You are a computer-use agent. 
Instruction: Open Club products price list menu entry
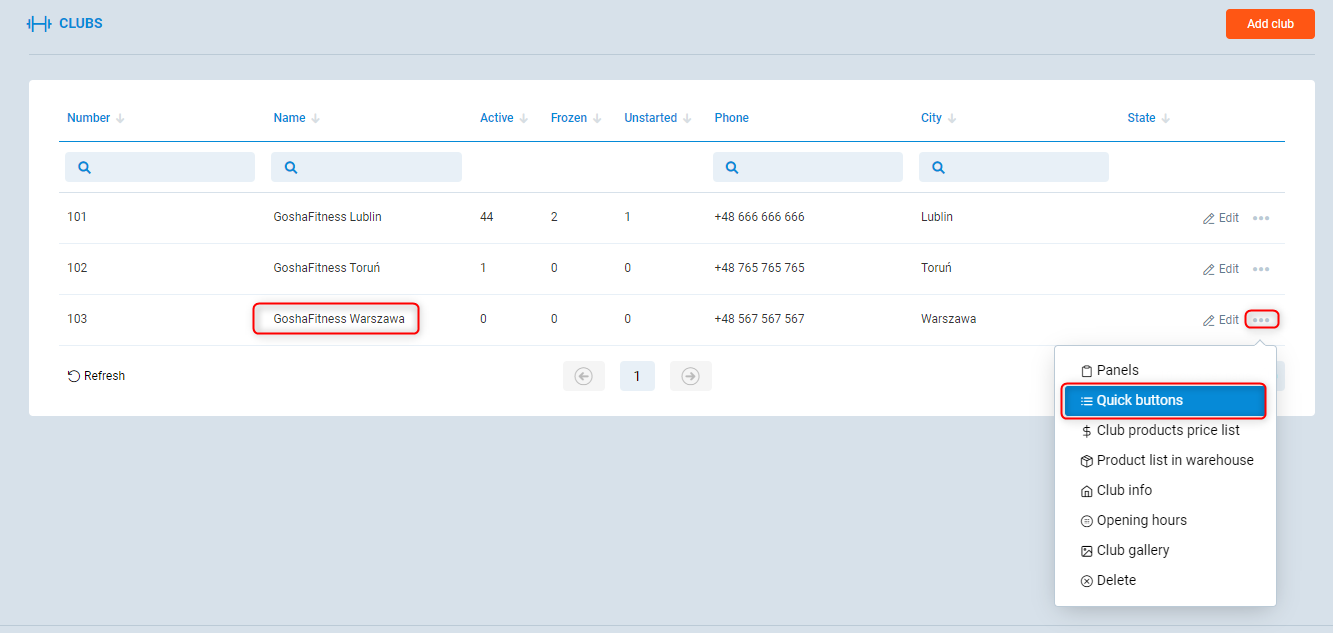[x=1167, y=430]
